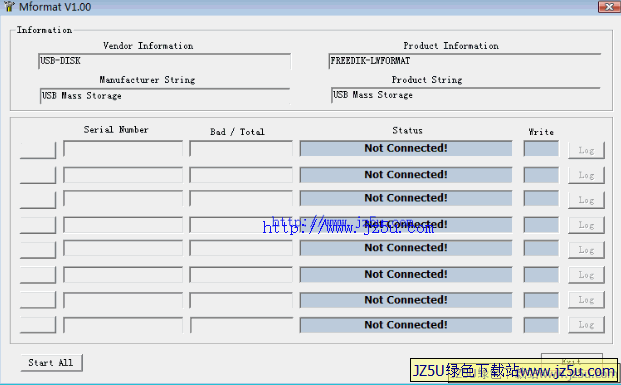Viewport: 621px width, 385px height.
Task: Click the blank start button of the third row
Action: (x=38, y=200)
